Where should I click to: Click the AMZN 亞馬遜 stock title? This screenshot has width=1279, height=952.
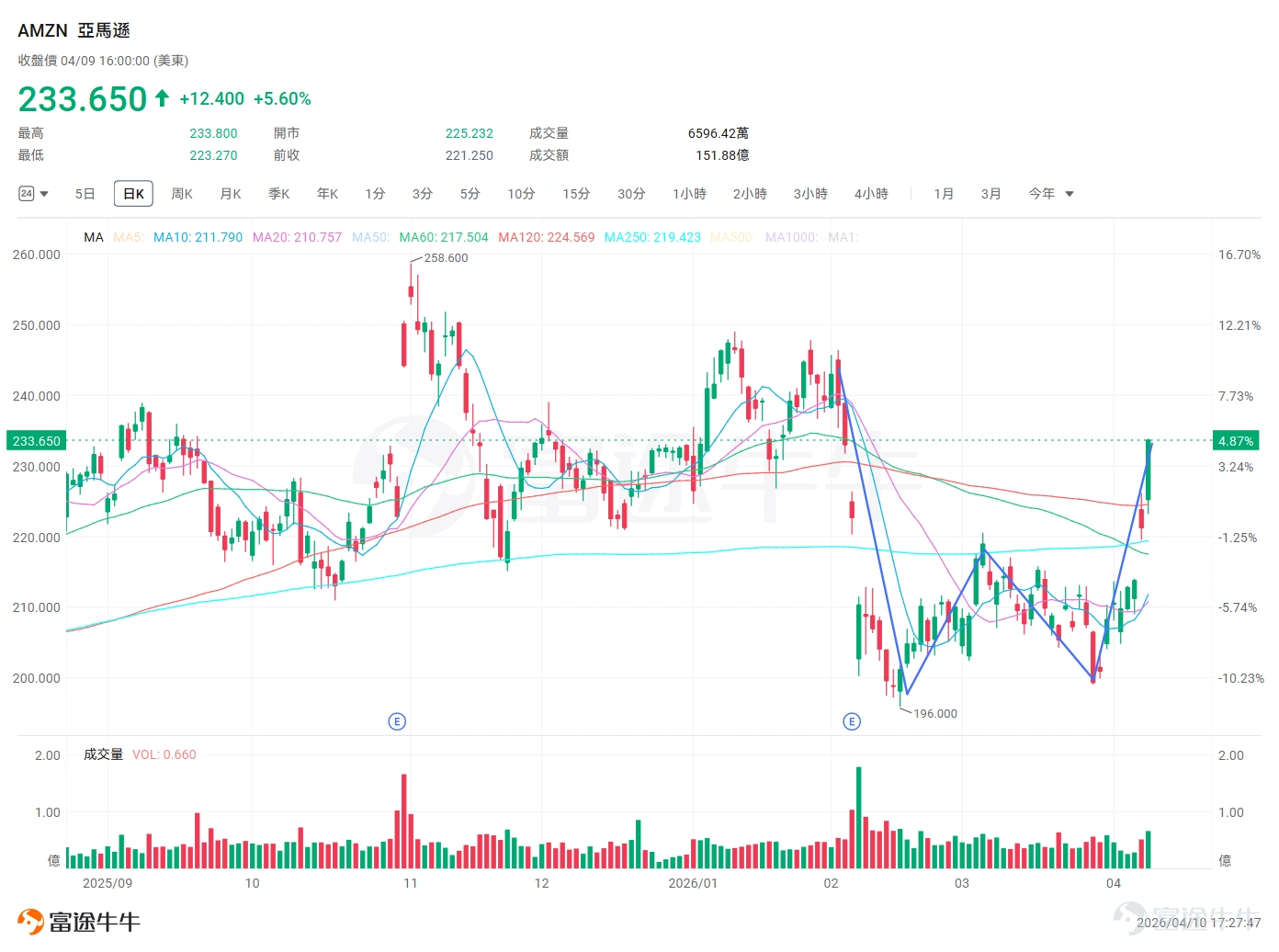(x=74, y=30)
